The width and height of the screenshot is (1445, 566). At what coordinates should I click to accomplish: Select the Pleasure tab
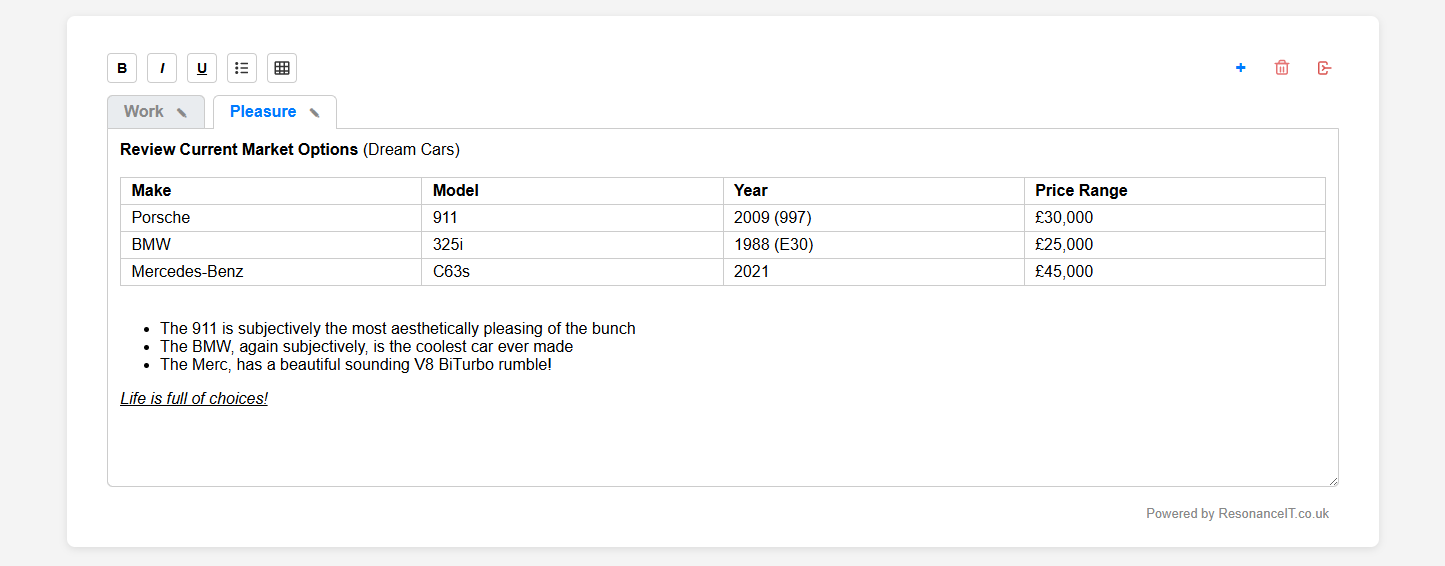262,112
